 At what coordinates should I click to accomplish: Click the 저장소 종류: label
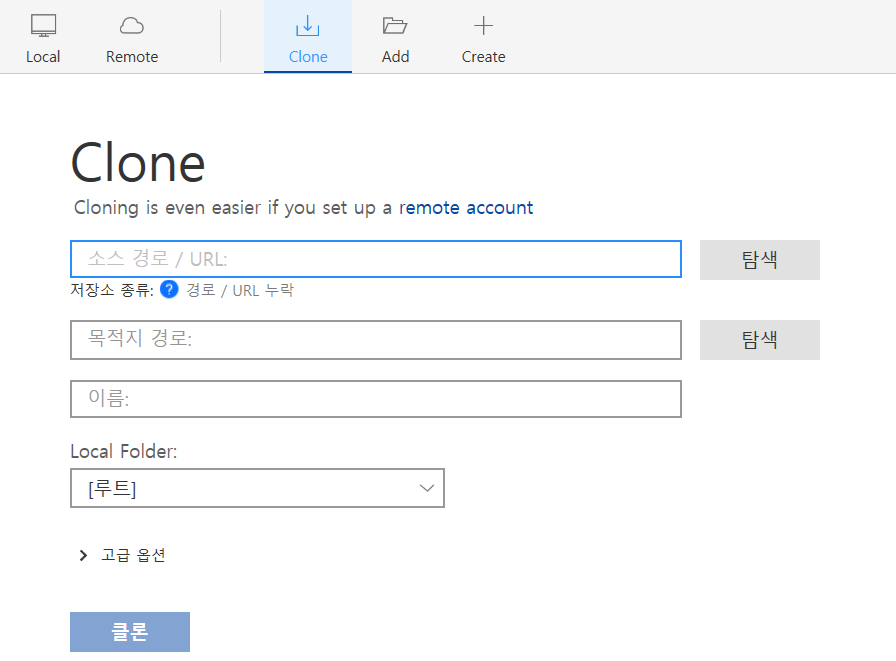click(x=112, y=290)
